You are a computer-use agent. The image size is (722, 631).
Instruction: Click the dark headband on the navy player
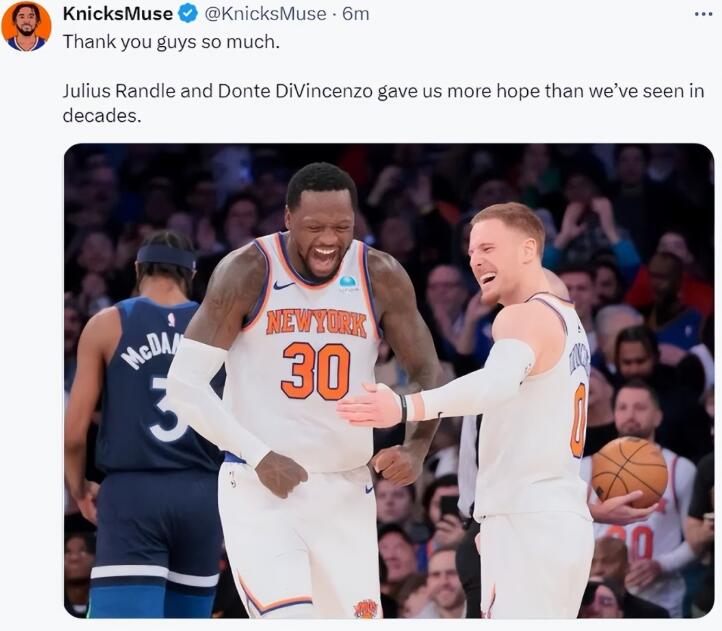(x=166, y=257)
